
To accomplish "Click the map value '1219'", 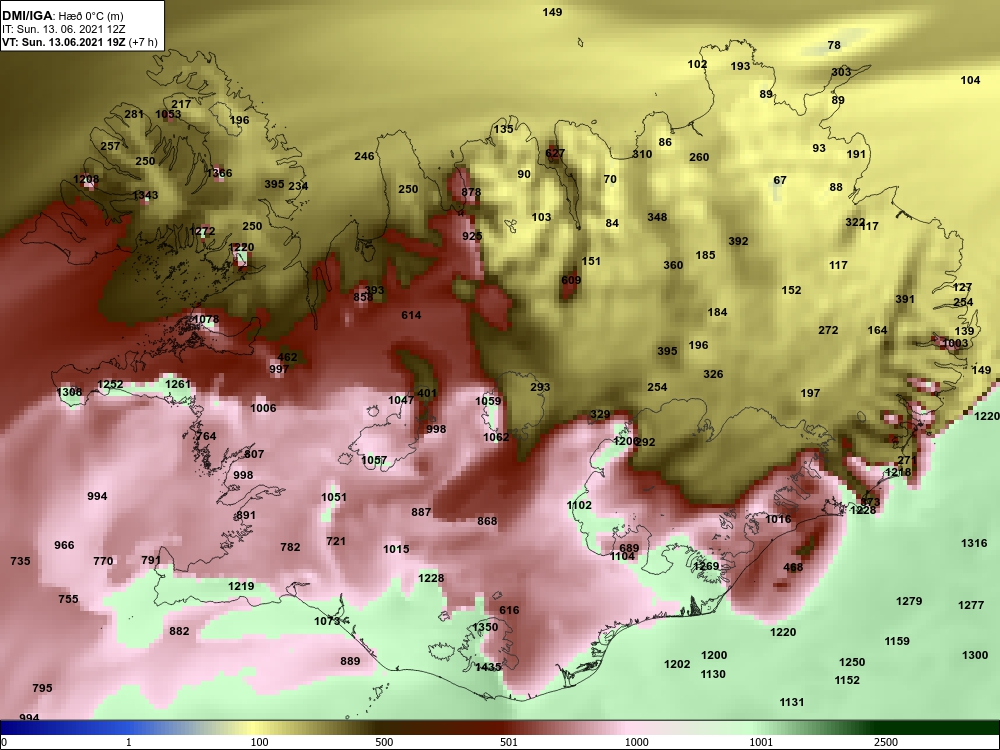I will coord(241,586).
